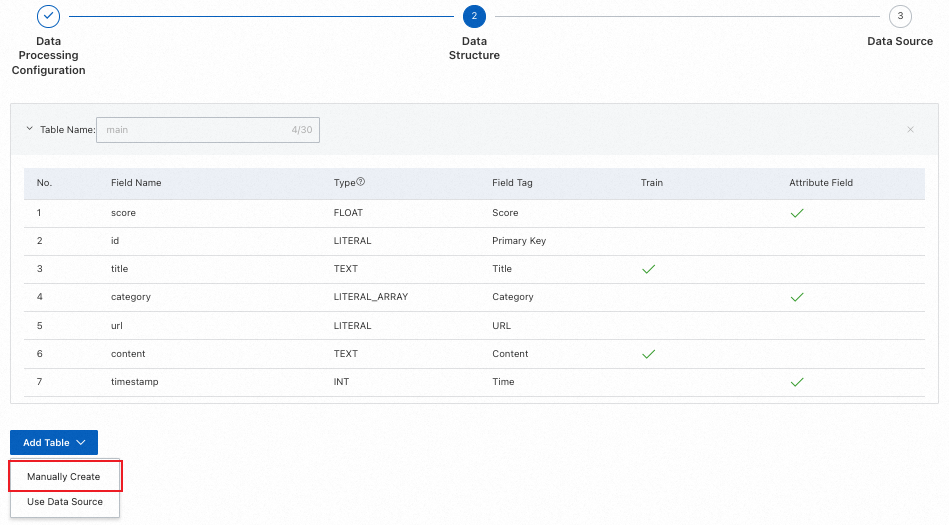Click the LITERAL_ARRAY type cell

pyautogui.click(x=371, y=297)
